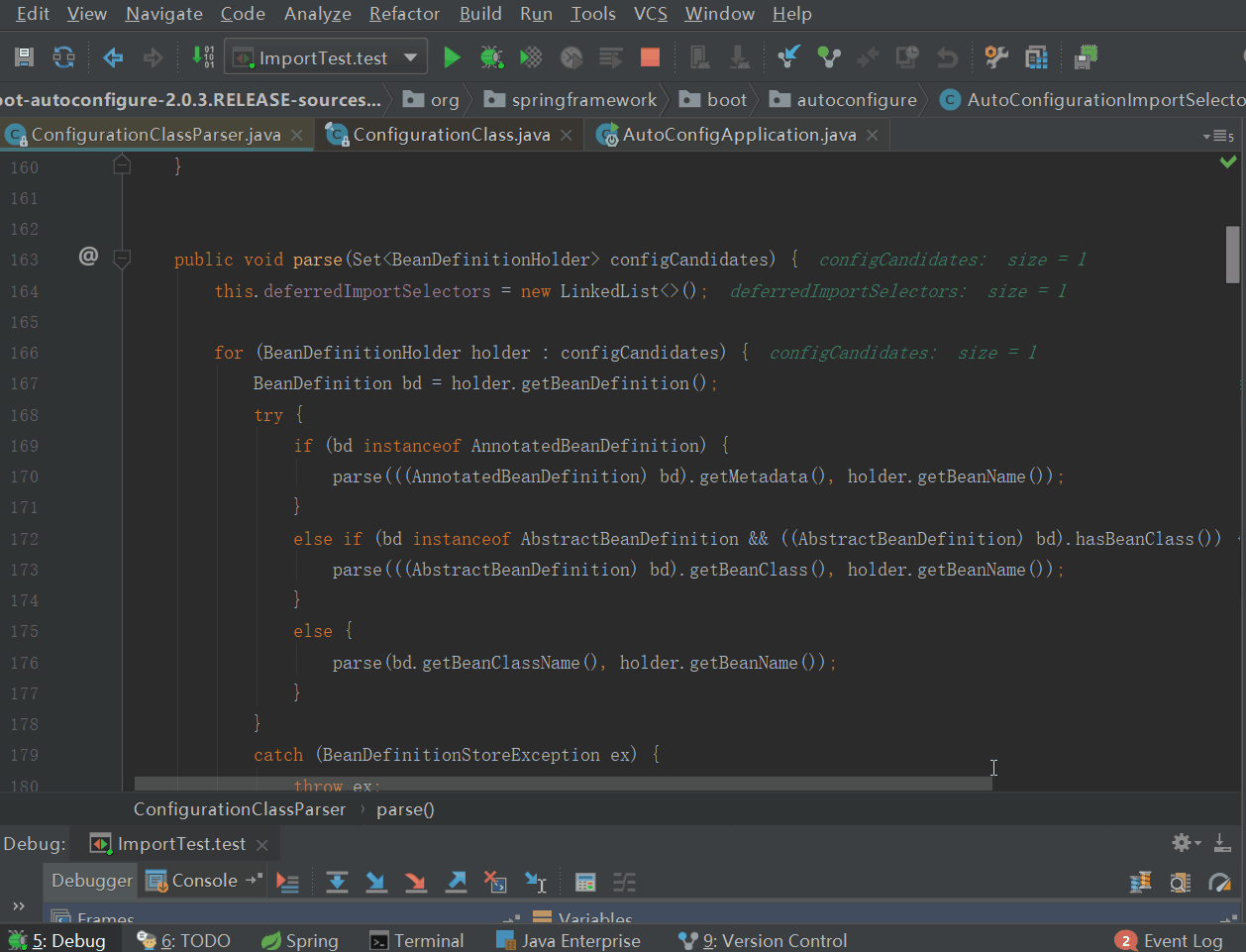
Task: Click the green inspection checkmark indicator
Action: click(1228, 161)
